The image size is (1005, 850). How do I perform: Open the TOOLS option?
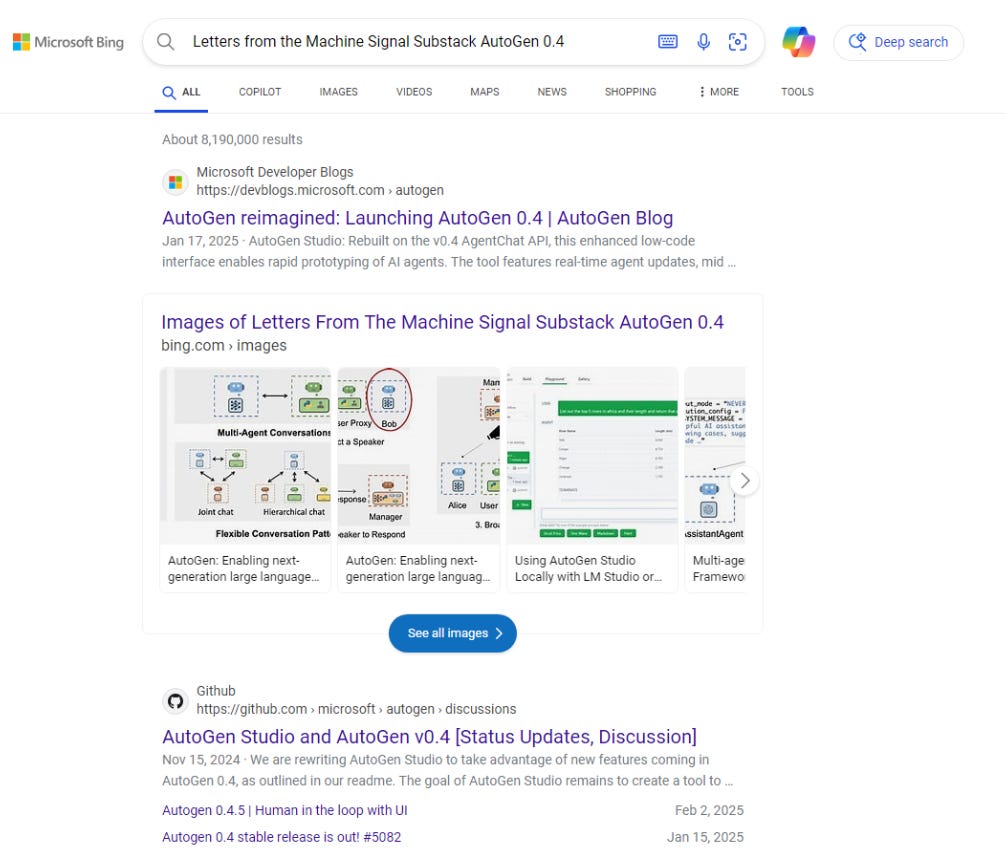tap(797, 92)
